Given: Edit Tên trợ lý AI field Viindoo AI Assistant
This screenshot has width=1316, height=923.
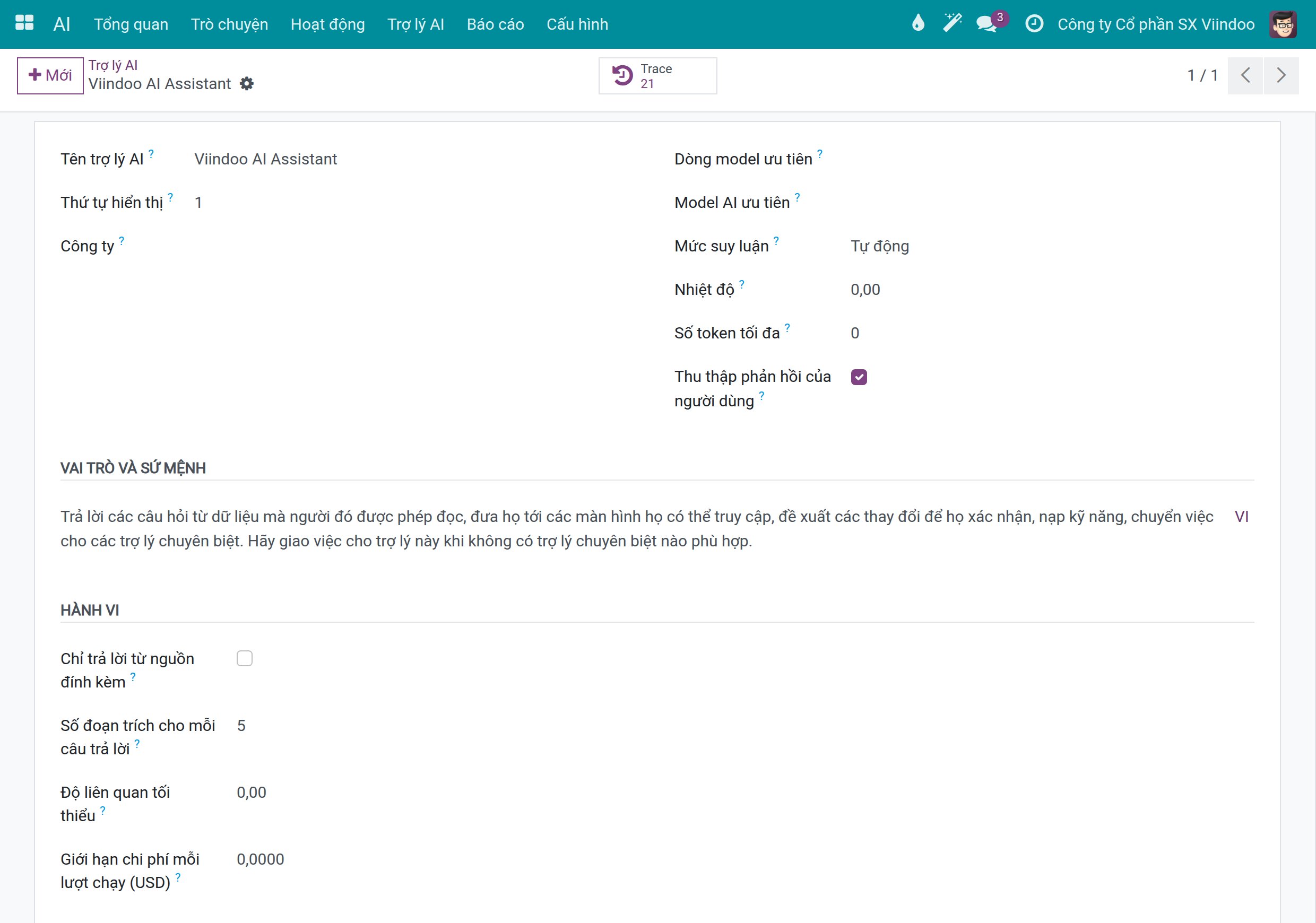Looking at the screenshot, I should point(417,159).
